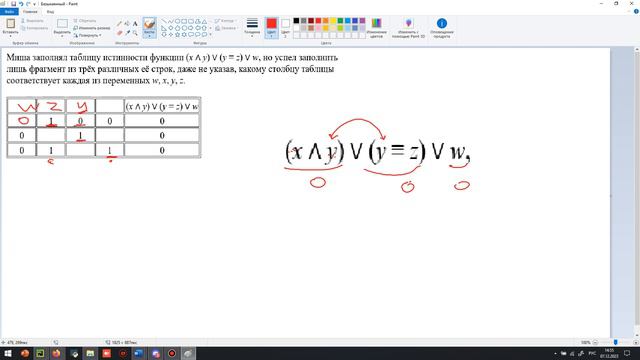Screen dimensions: 640x360
Task: Click Save icon in quick access toolbar
Action: pos(13,4)
